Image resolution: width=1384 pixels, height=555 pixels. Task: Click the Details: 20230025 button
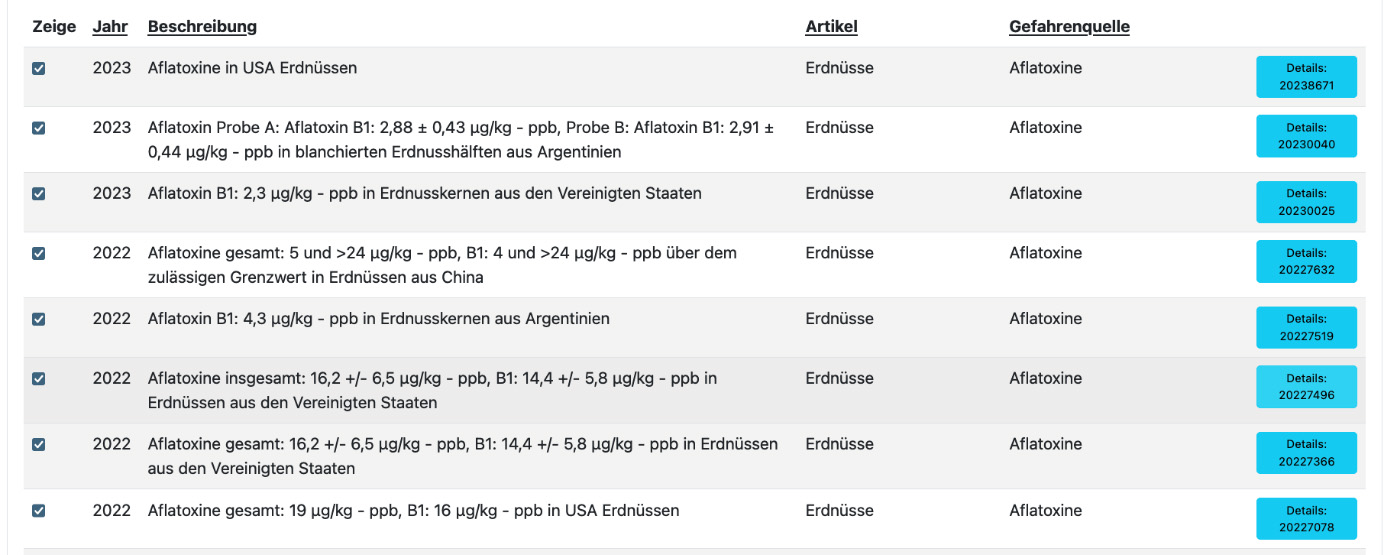click(1306, 202)
